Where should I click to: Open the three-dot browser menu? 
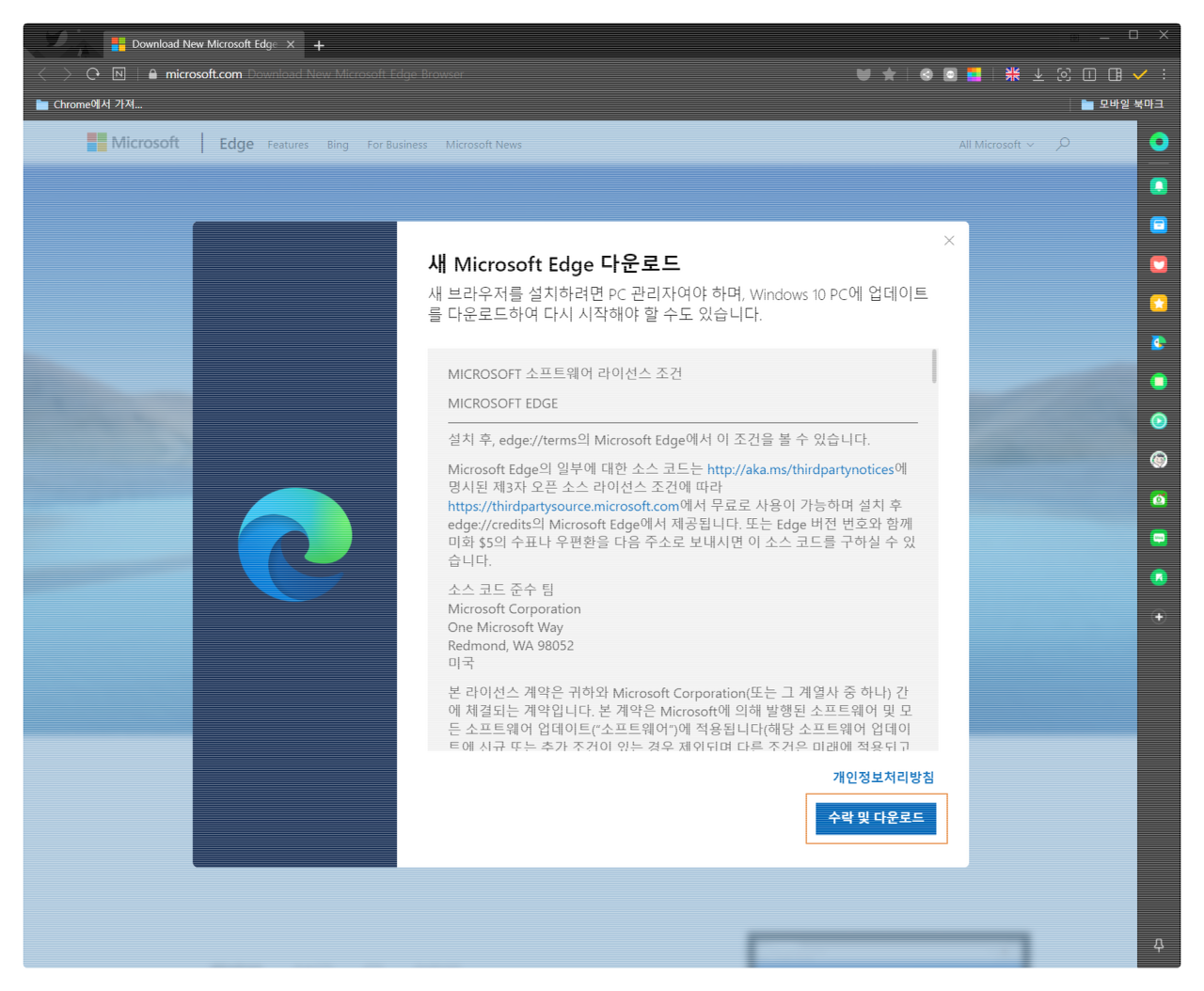coord(1164,74)
